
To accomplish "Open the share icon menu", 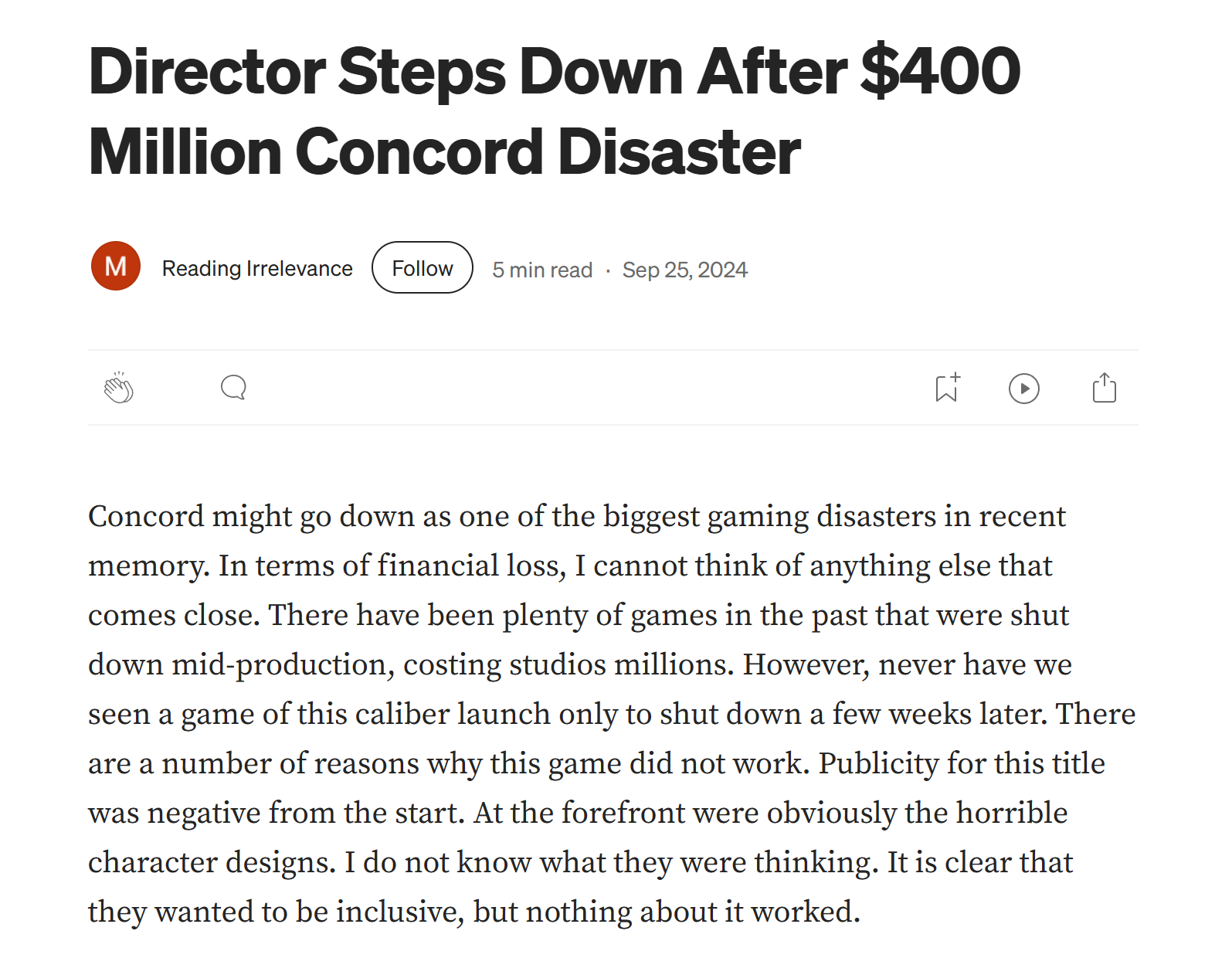I will pyautogui.click(x=1104, y=388).
